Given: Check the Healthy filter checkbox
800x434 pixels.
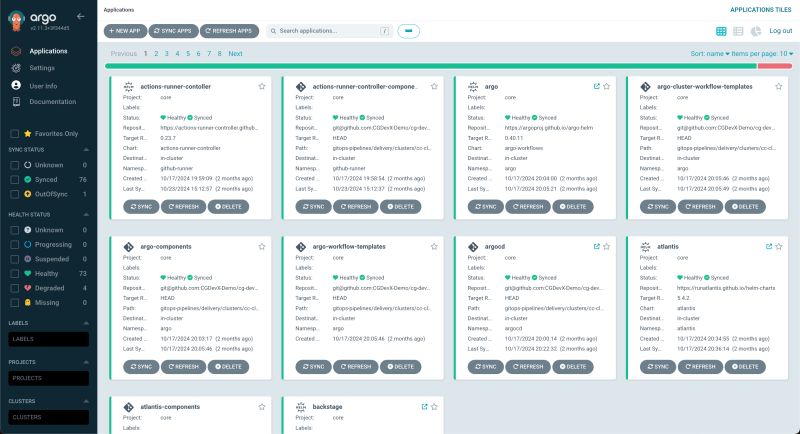Looking at the screenshot, I should (14, 273).
